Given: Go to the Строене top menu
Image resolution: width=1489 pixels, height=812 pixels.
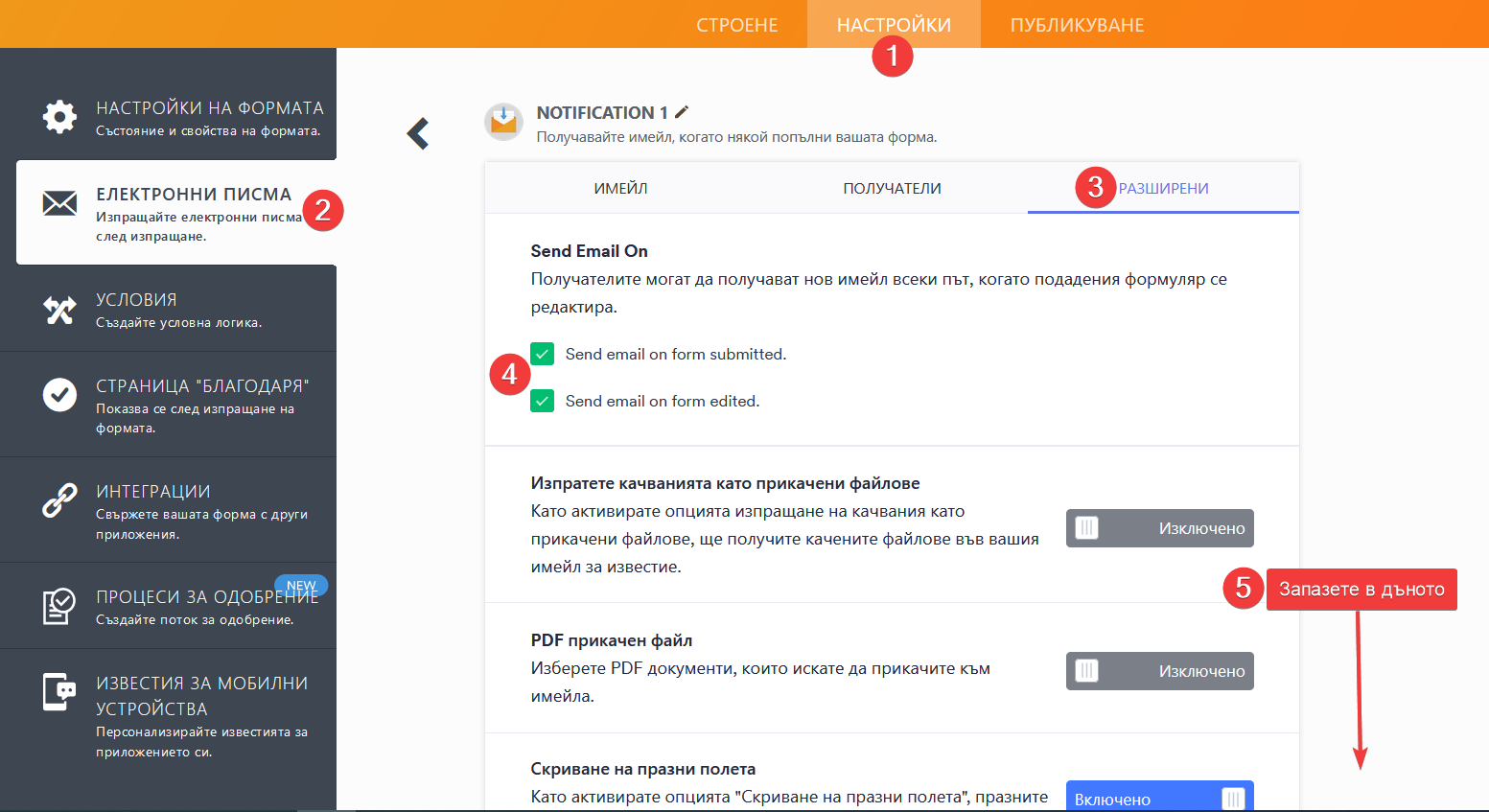Looking at the screenshot, I should (x=736, y=25).
